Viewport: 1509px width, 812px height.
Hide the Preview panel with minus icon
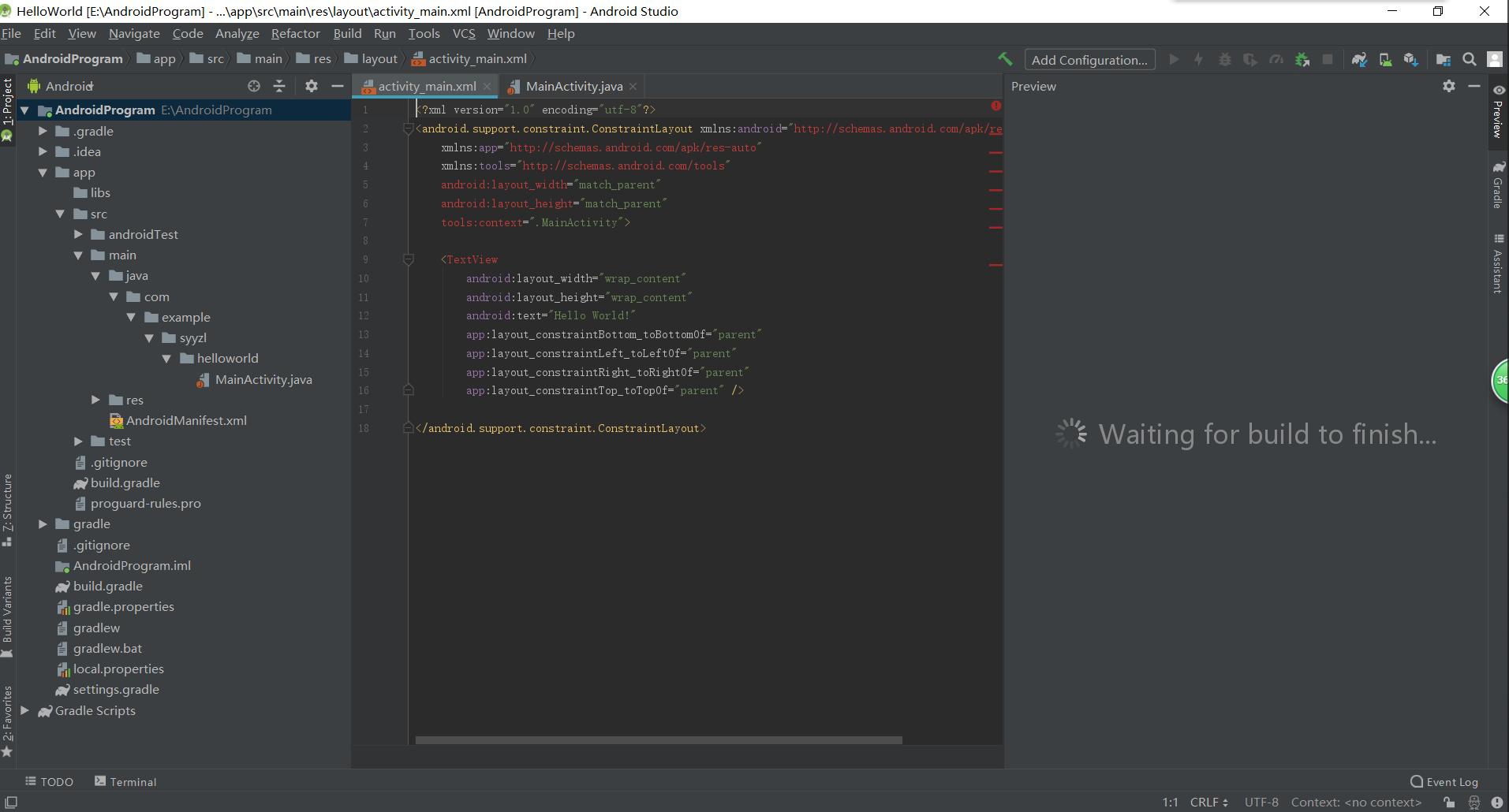[1474, 86]
